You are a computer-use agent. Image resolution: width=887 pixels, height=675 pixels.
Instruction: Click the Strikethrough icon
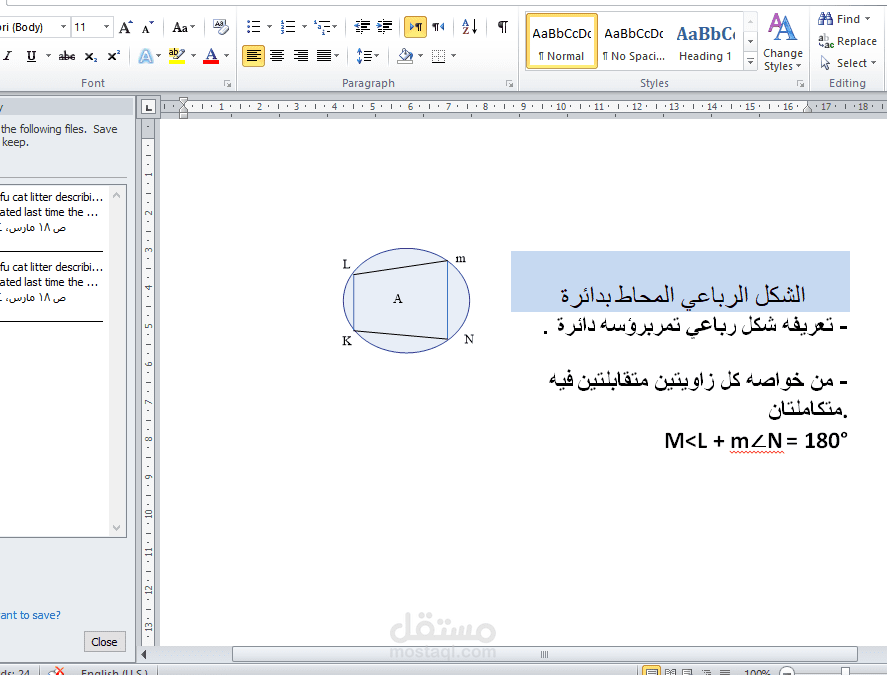[x=67, y=55]
